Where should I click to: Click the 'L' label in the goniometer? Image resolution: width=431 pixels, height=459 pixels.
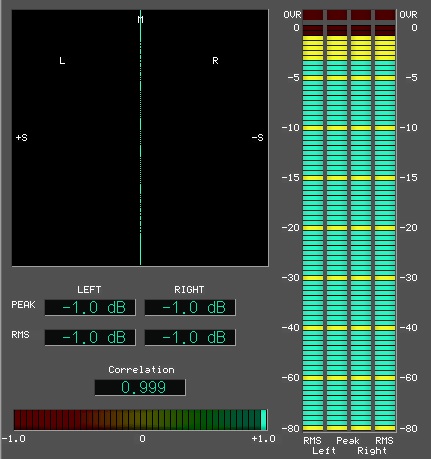[x=62, y=61]
